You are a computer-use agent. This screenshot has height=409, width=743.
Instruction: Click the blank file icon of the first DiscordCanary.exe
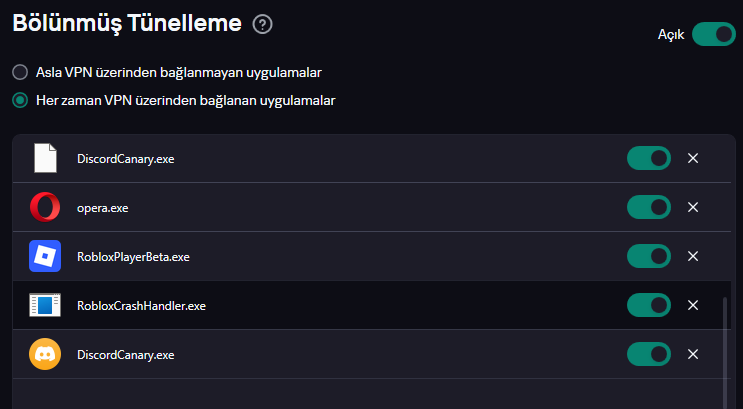pos(45,159)
